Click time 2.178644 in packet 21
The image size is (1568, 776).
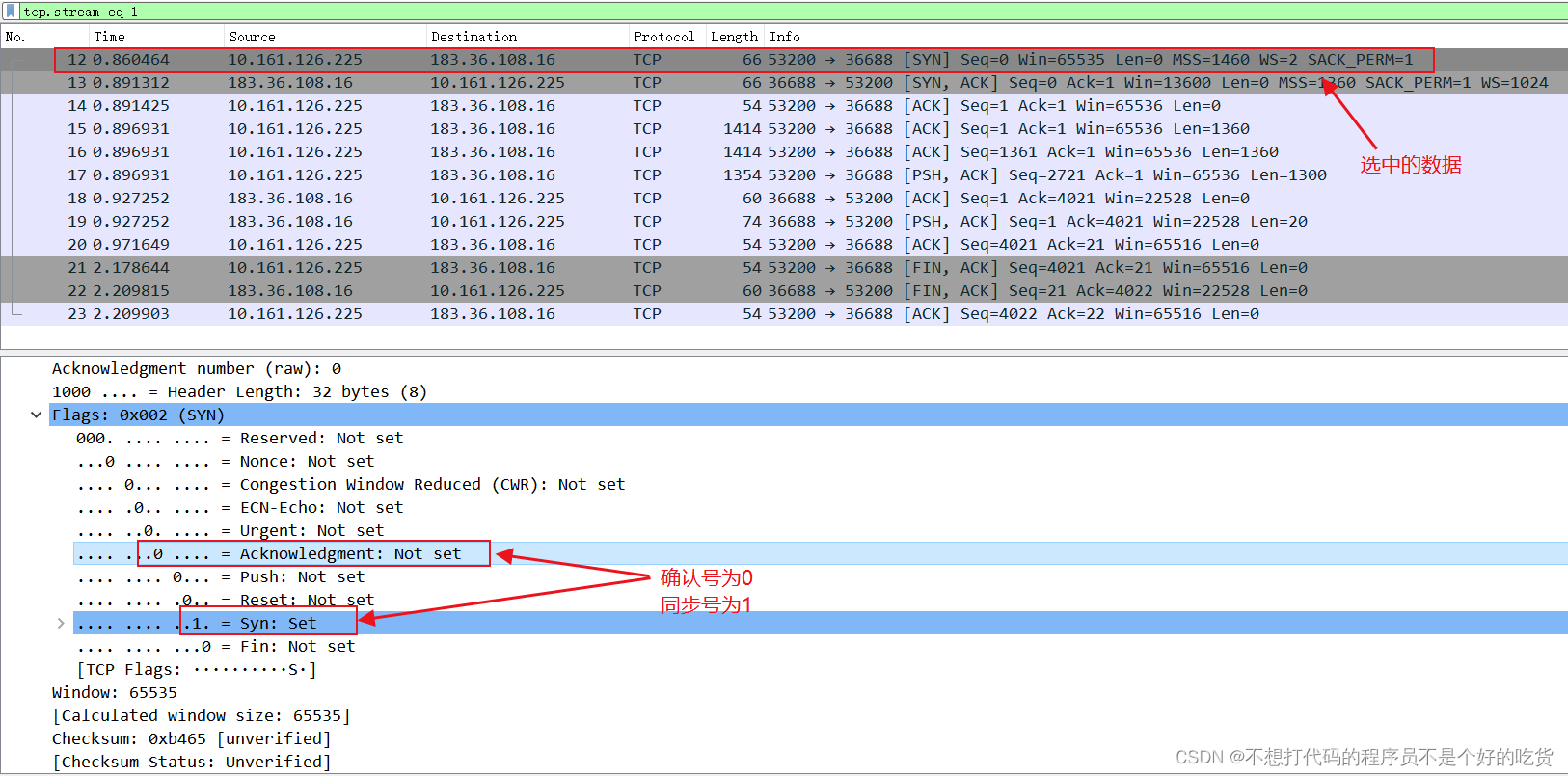click(131, 268)
